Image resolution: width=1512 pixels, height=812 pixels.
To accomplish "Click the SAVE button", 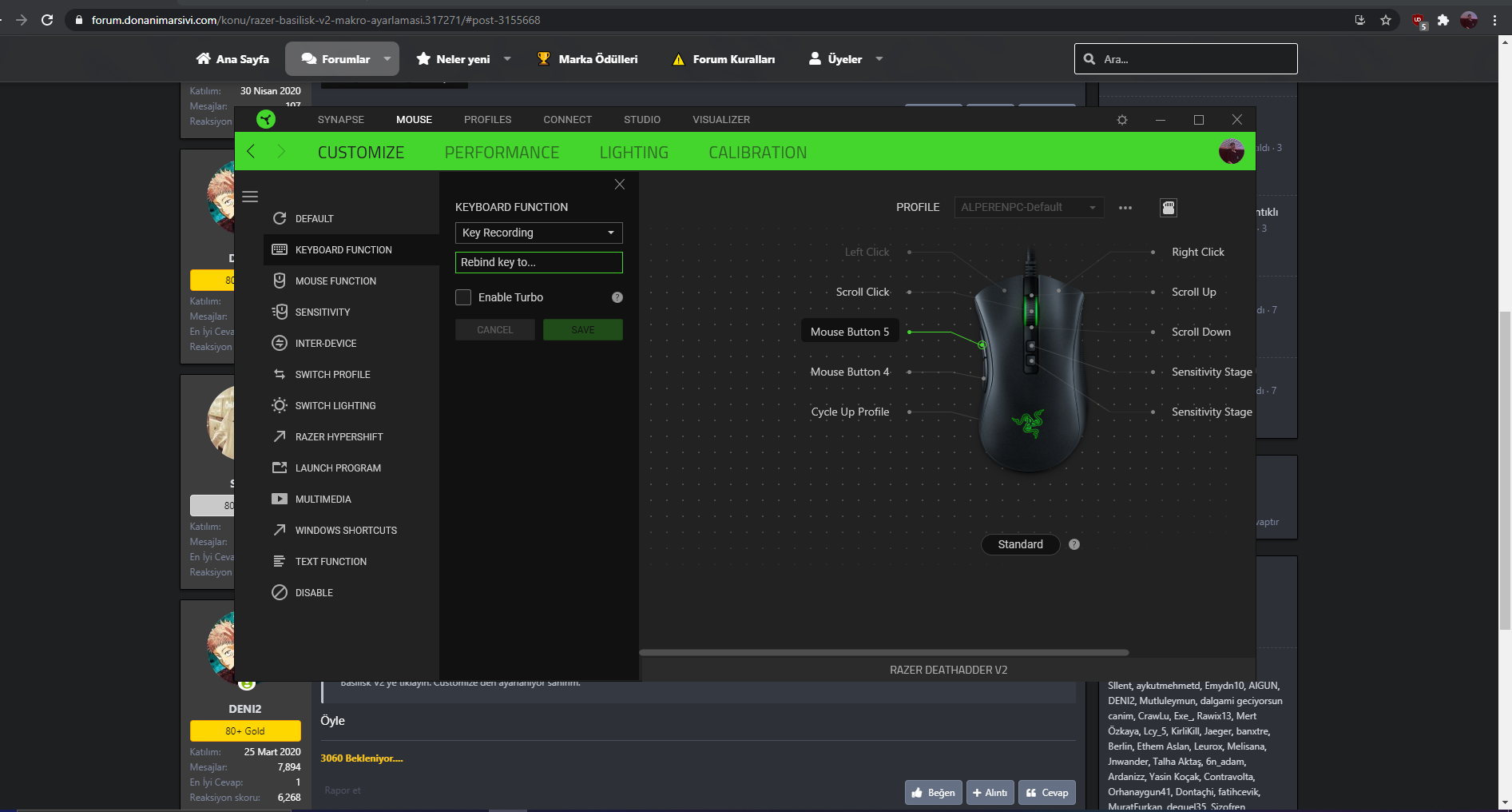I will tap(583, 330).
